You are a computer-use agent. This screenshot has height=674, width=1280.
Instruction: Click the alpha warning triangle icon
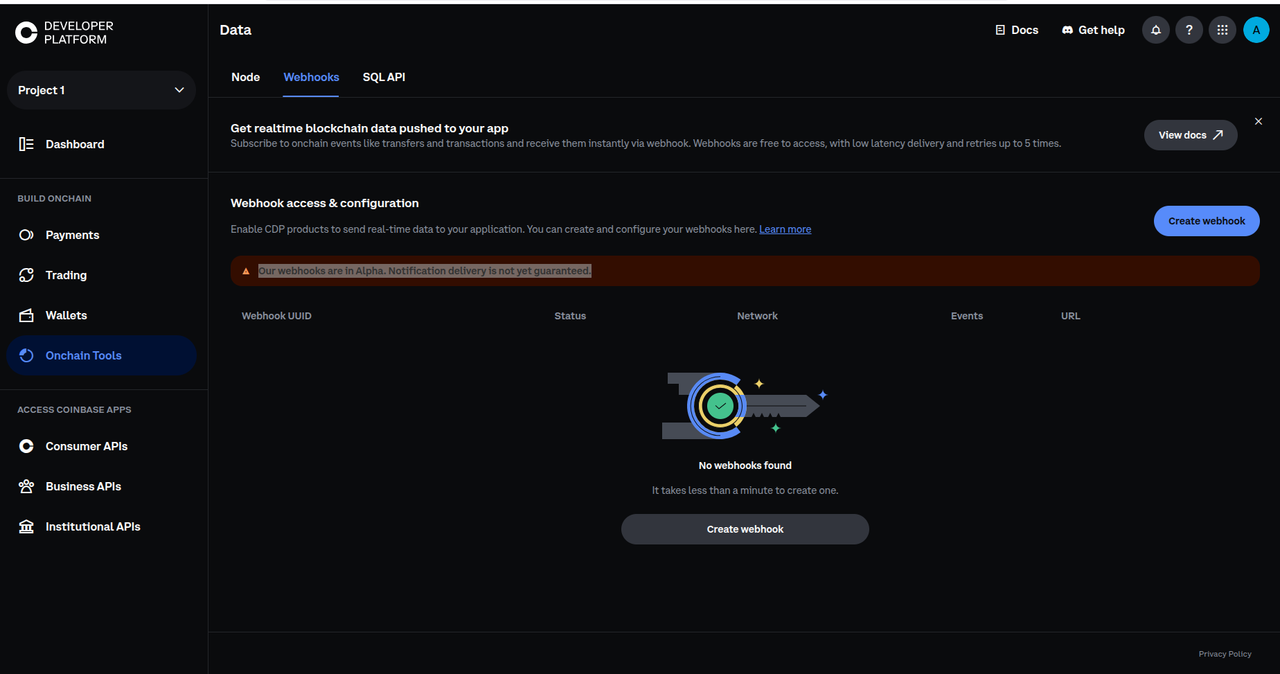click(x=246, y=271)
